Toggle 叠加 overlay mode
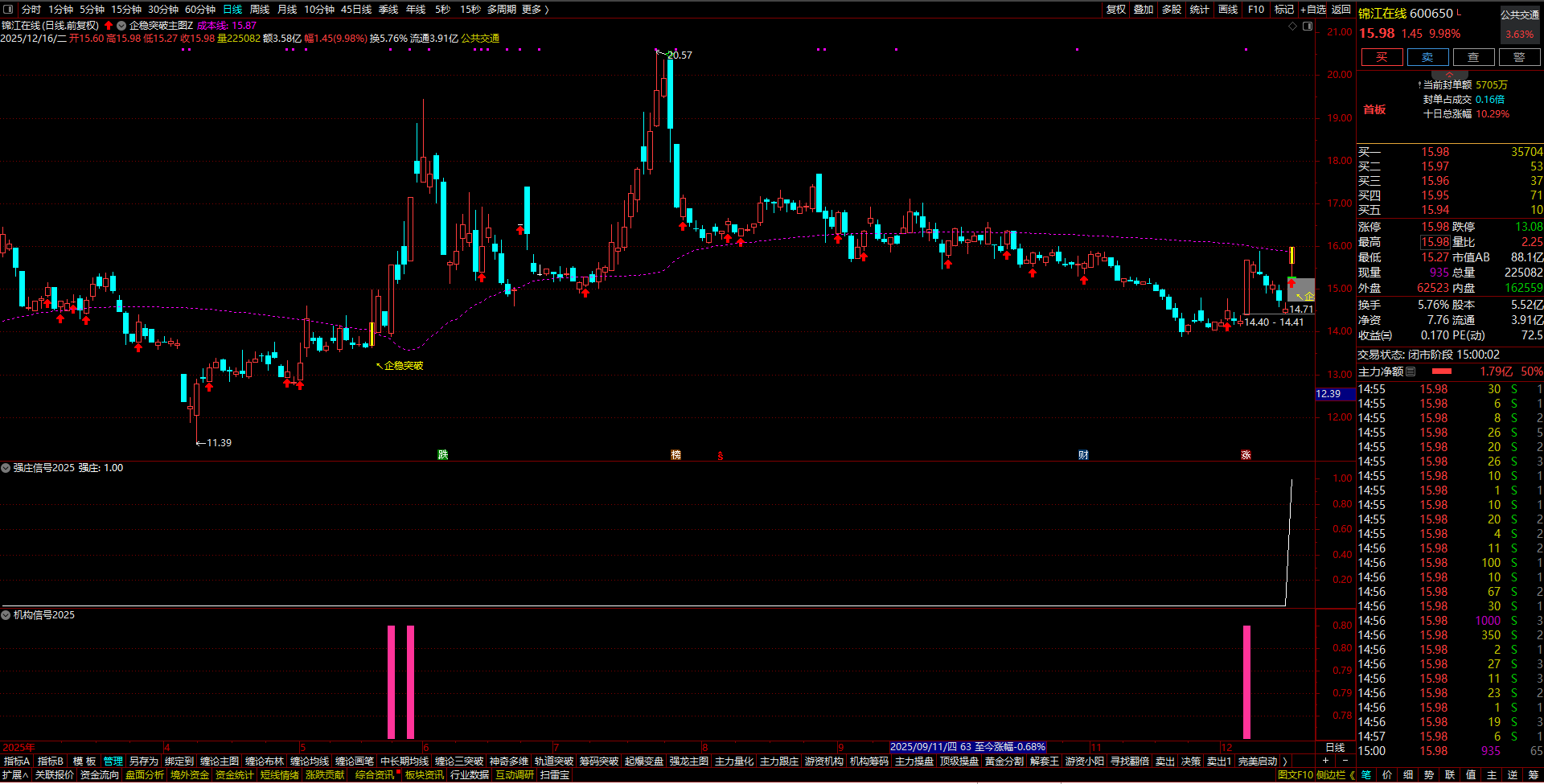 1144,10
